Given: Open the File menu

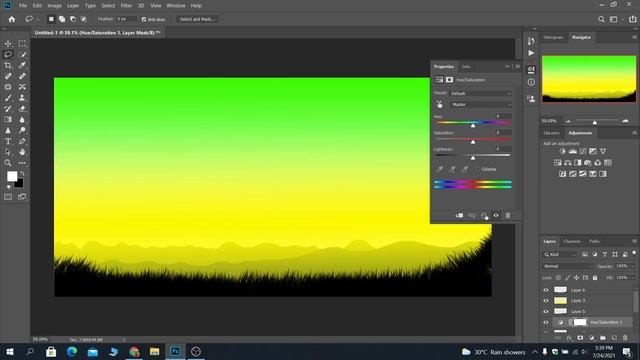Looking at the screenshot, I should 23,6.
